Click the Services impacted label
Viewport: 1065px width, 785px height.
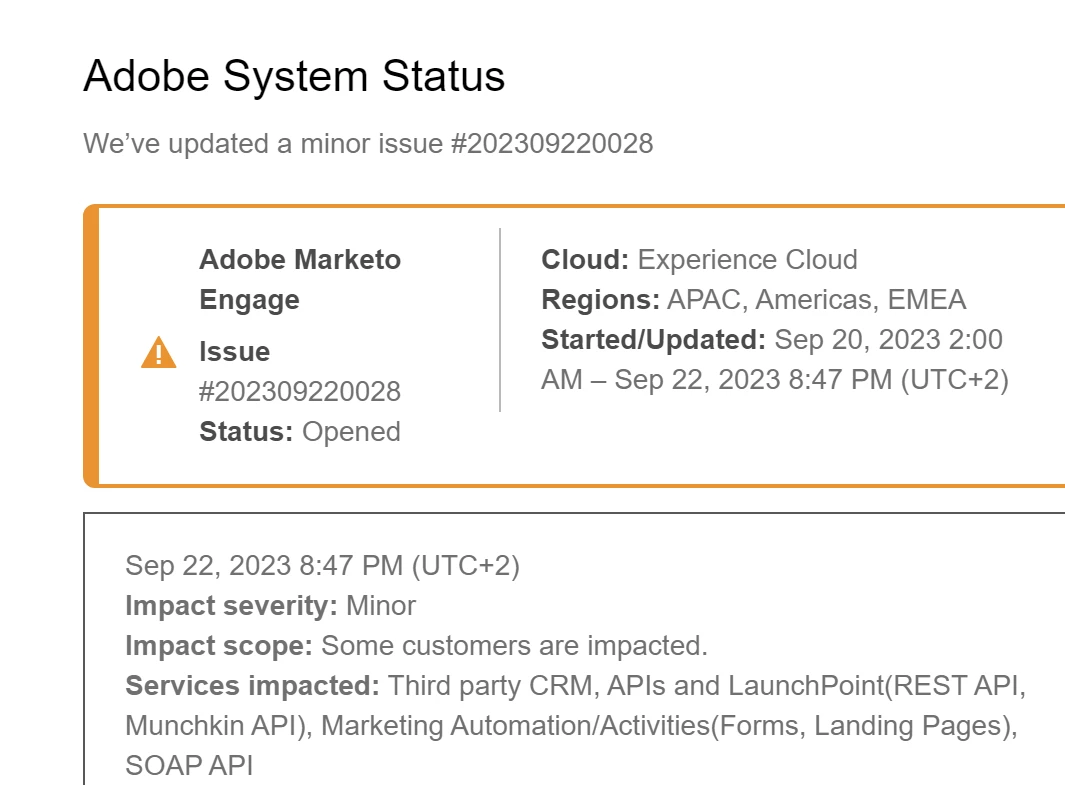pos(252,686)
